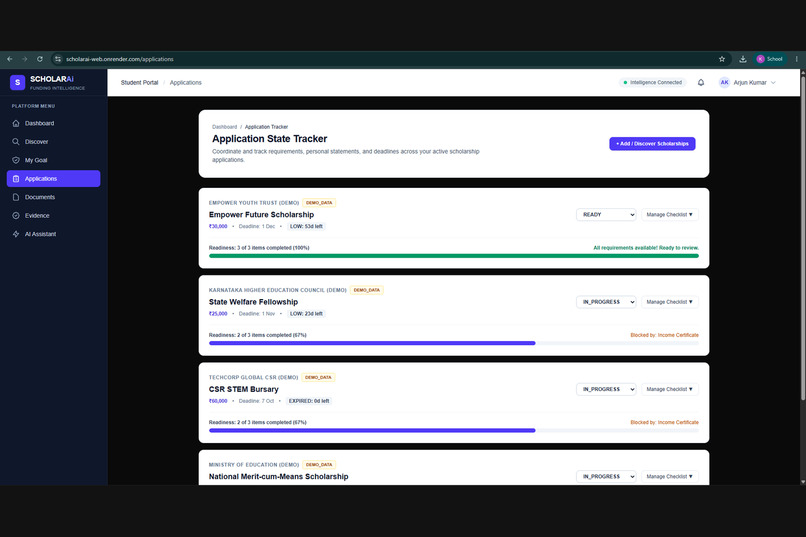Click the EXPIRED: 0d left badge
This screenshot has width=806, height=537.
(309, 401)
